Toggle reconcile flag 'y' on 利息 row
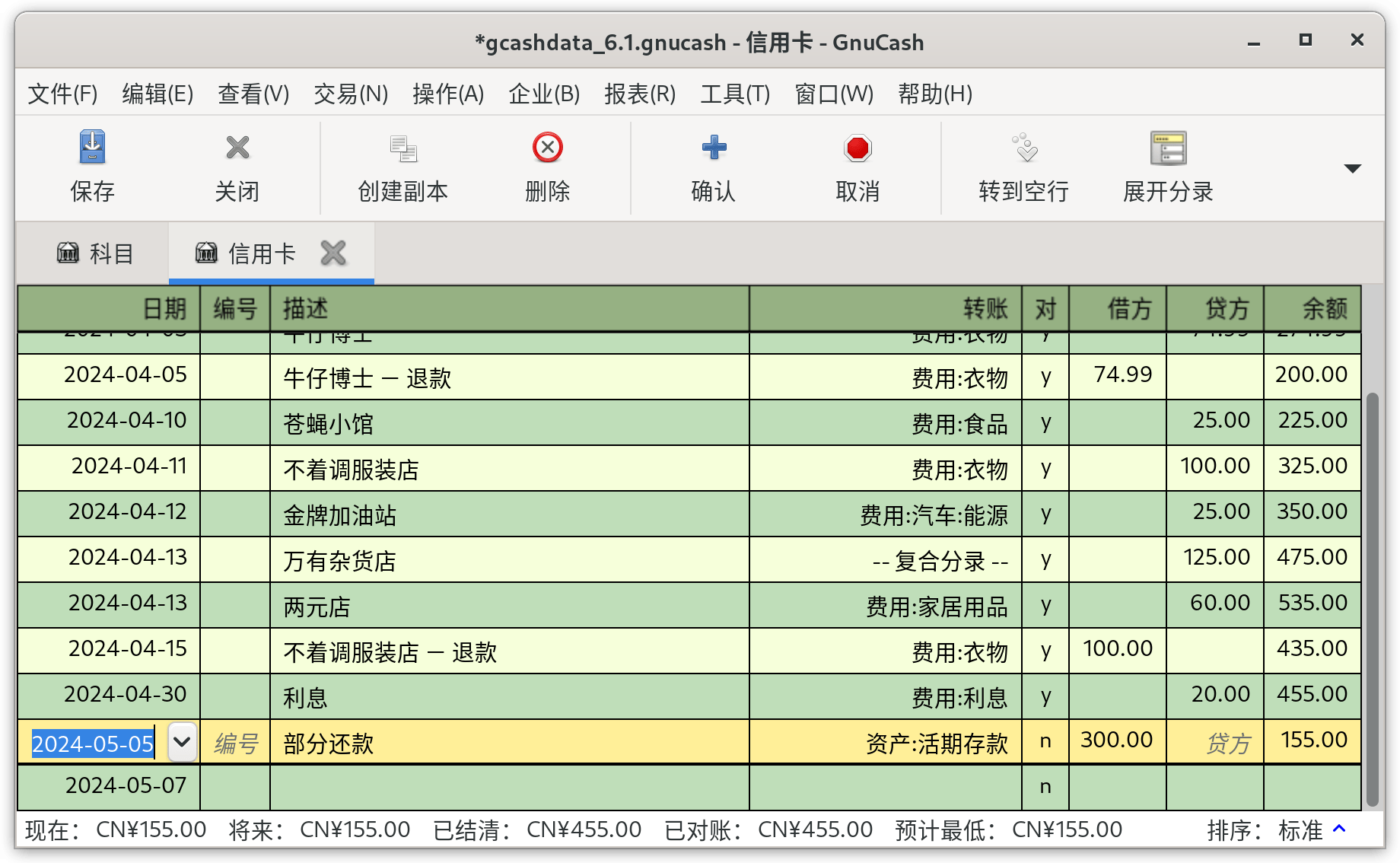 pos(1045,696)
